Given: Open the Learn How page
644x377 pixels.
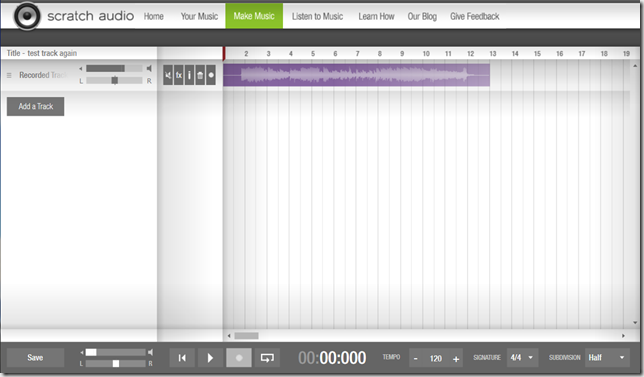Looking at the screenshot, I should coord(376,16).
